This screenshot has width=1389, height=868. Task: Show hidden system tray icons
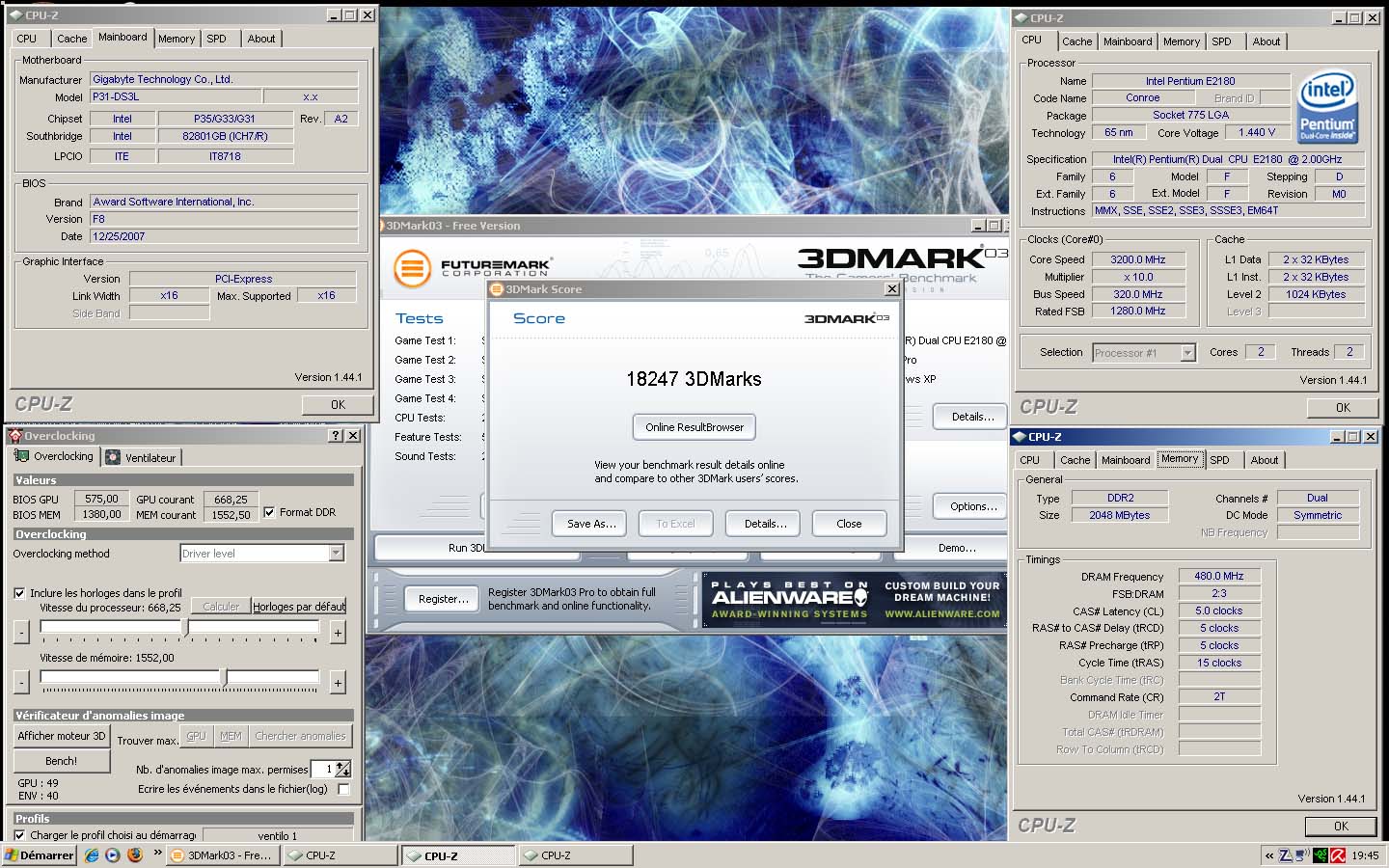click(x=1269, y=855)
